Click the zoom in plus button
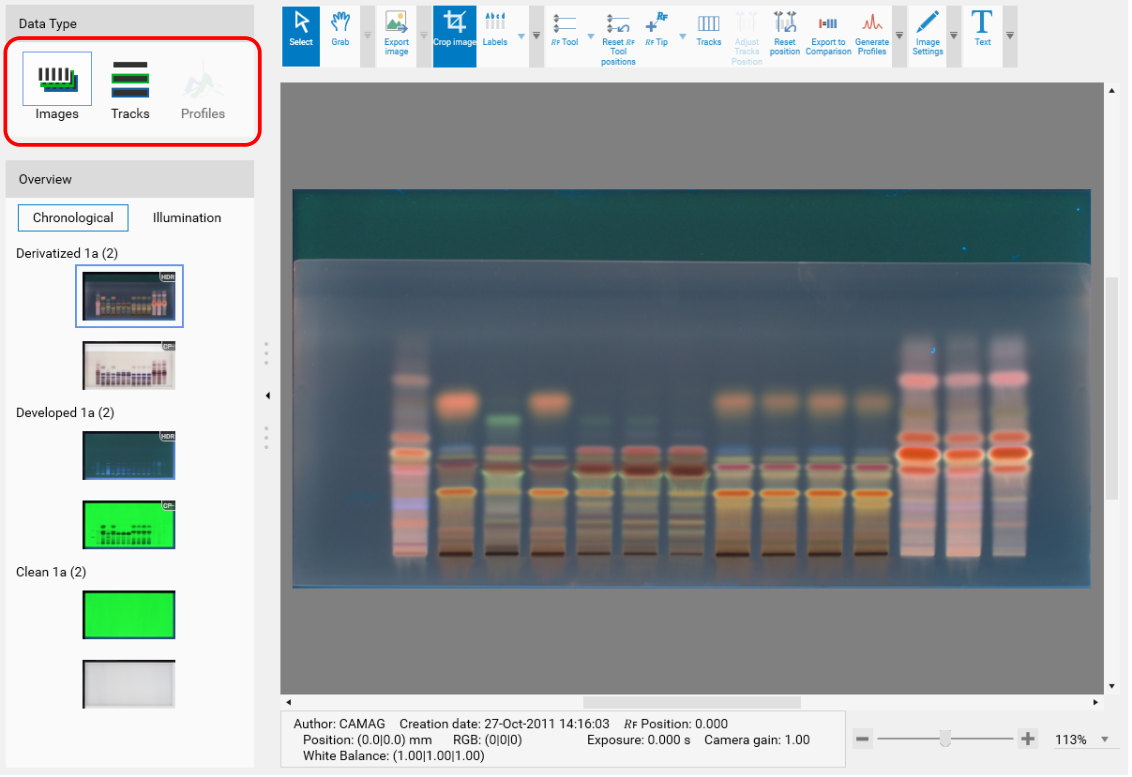Screen dimensions: 1132x777 tap(1027, 739)
